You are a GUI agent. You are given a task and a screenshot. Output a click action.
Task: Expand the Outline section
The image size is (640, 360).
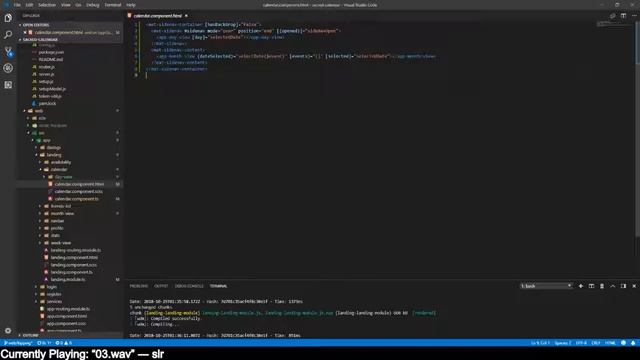(x=20, y=336)
